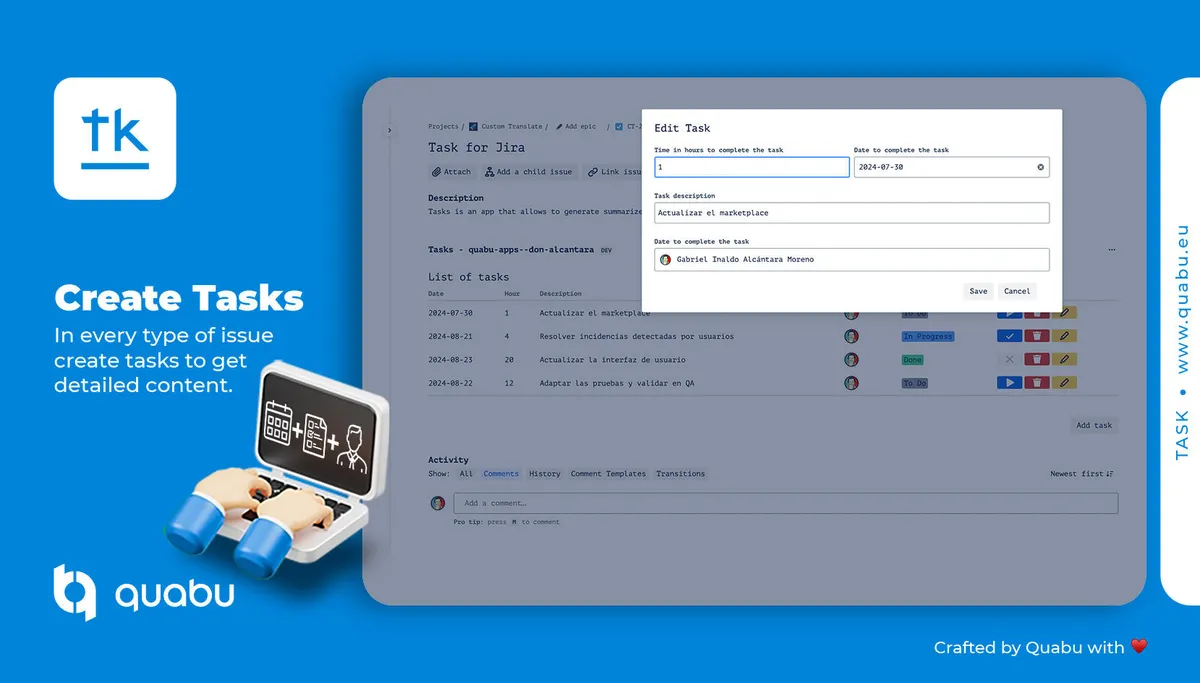Click the 'Add a child issue' button

(x=529, y=172)
